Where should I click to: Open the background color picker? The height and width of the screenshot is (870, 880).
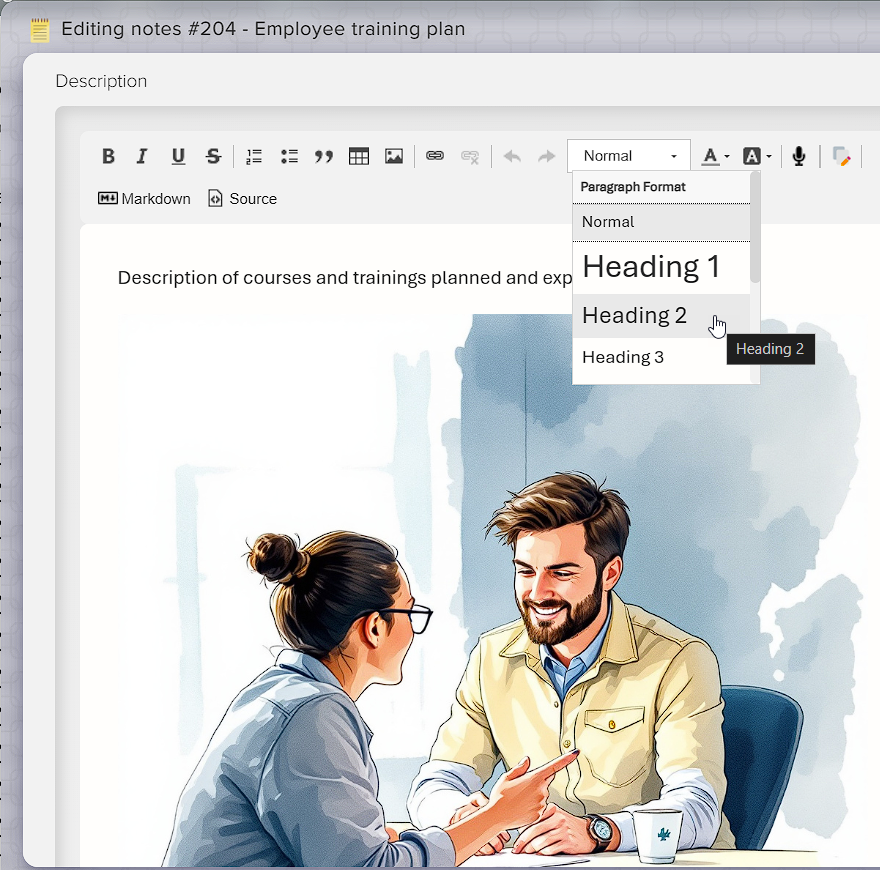pyautogui.click(x=757, y=156)
